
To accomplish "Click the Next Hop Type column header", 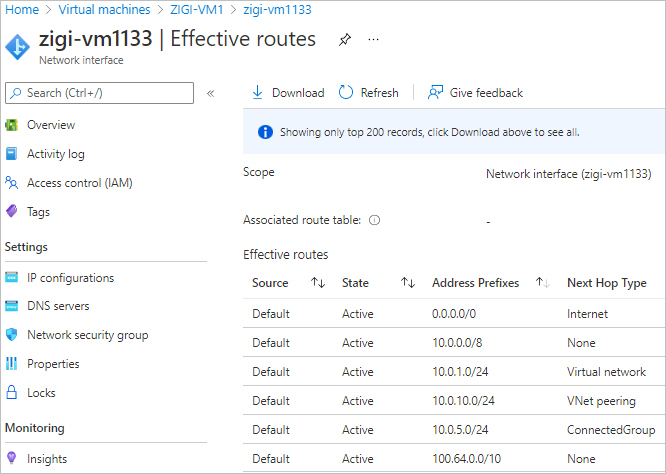I will click(x=607, y=283).
